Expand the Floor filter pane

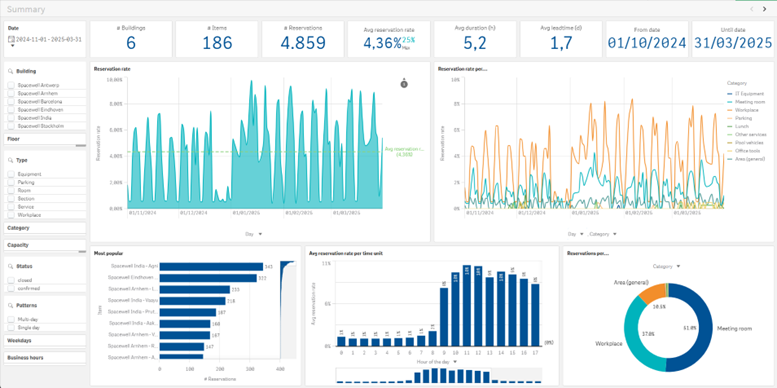(x=45, y=139)
